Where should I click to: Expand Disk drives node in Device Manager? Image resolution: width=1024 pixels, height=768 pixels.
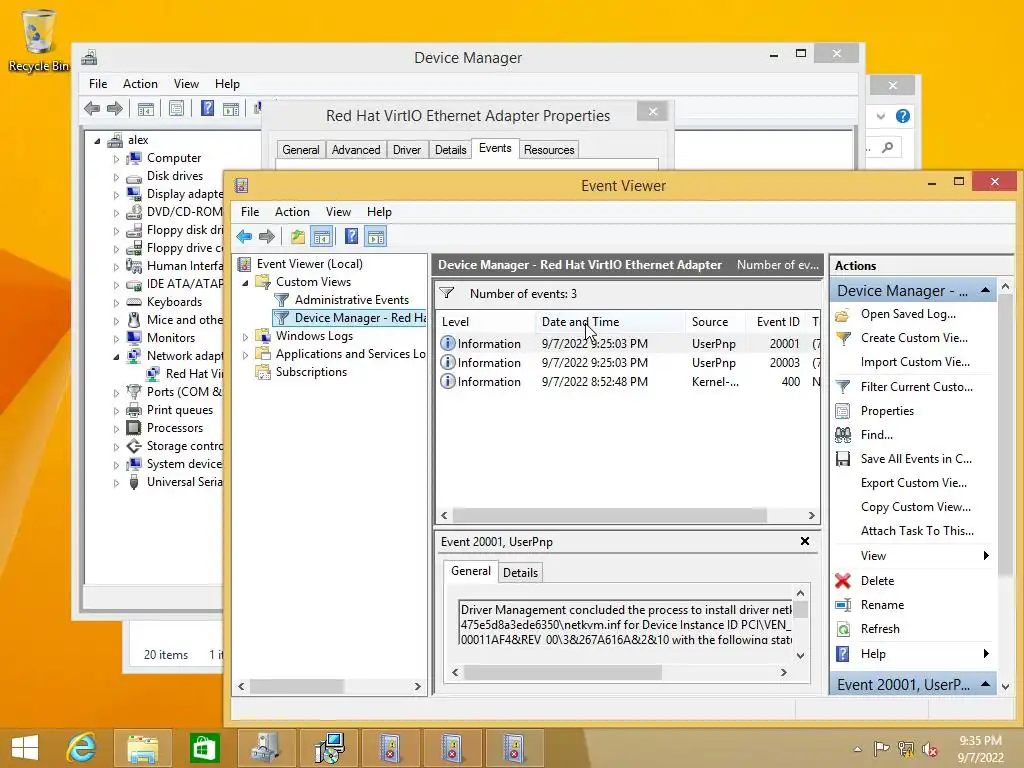pos(116,176)
